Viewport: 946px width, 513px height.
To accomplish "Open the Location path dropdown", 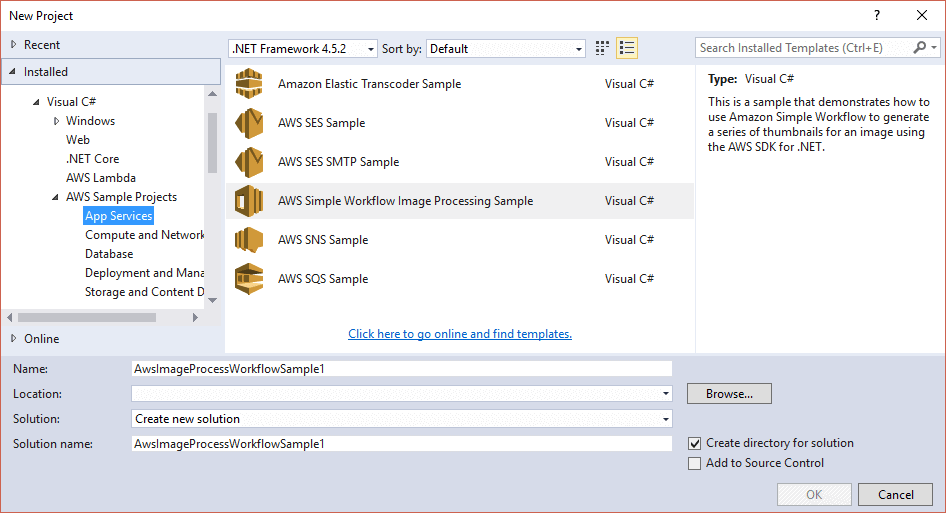I will click(665, 394).
